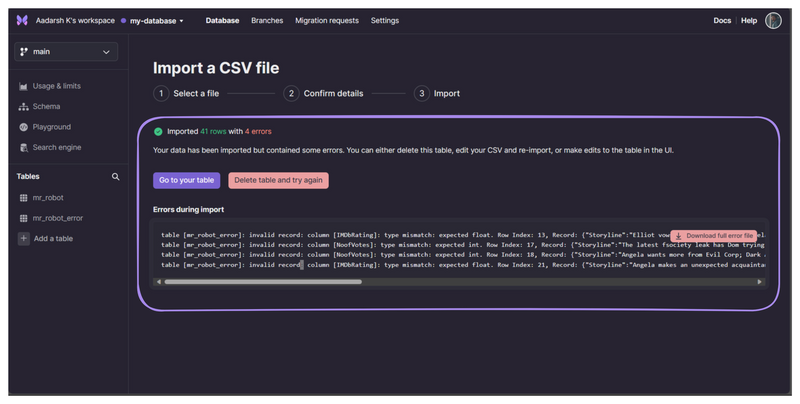800x404 pixels.
Task: Click Go to your table button
Action: point(187,181)
